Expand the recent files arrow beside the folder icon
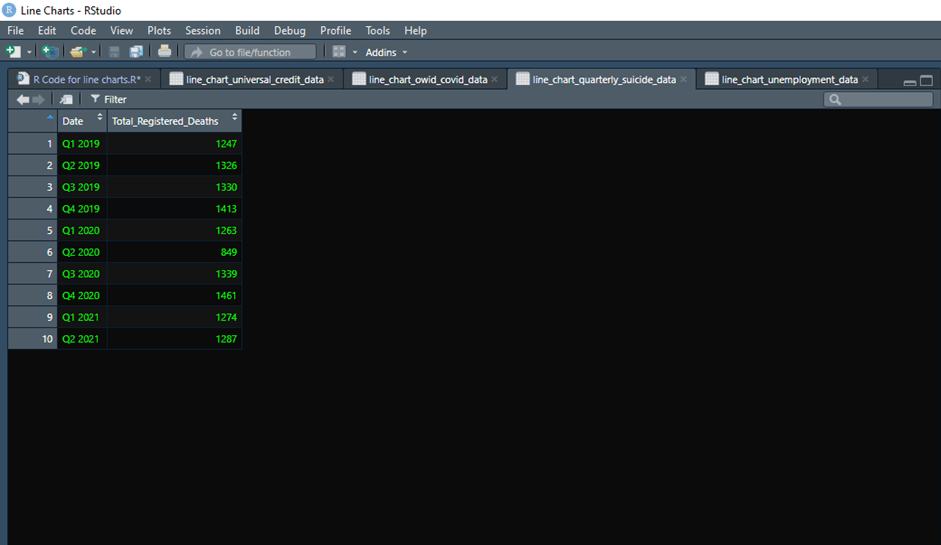 point(94,53)
